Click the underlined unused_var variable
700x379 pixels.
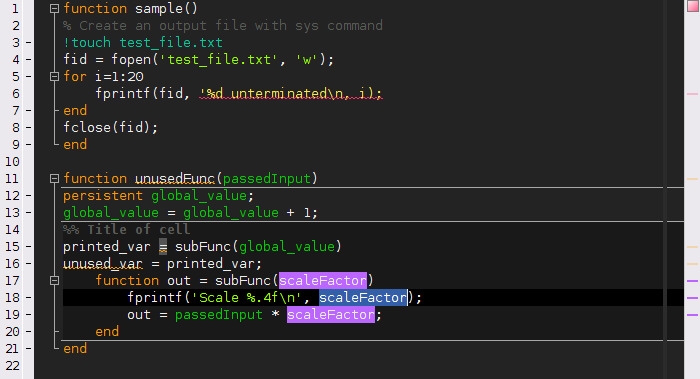[x=103, y=263]
